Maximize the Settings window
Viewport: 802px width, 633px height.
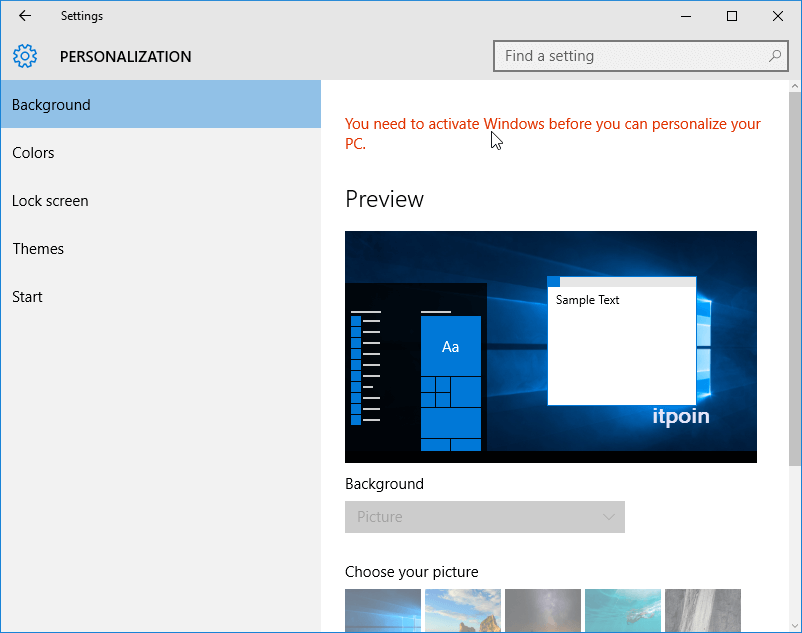(x=732, y=16)
